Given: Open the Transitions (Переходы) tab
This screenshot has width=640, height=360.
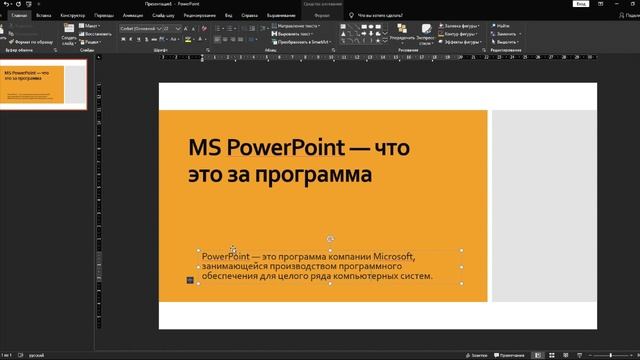Looking at the screenshot, I should (104, 16).
